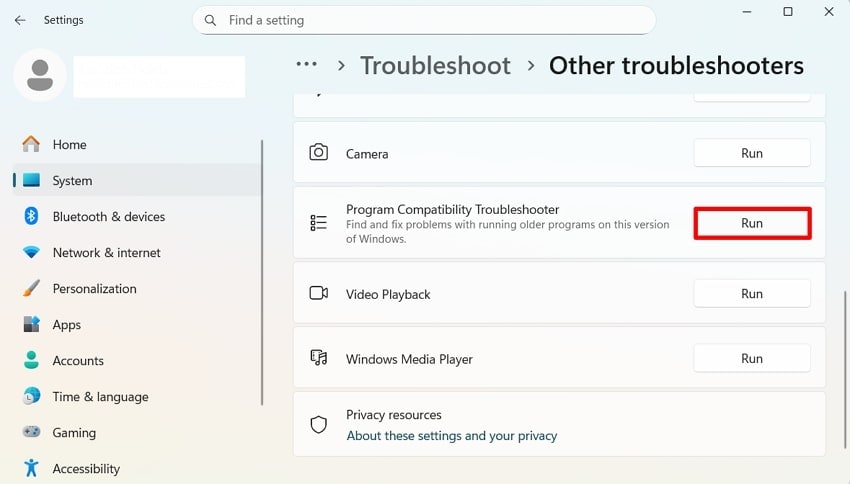Click the Other troubleshooters heading
This screenshot has height=484, width=850.
(x=676, y=66)
